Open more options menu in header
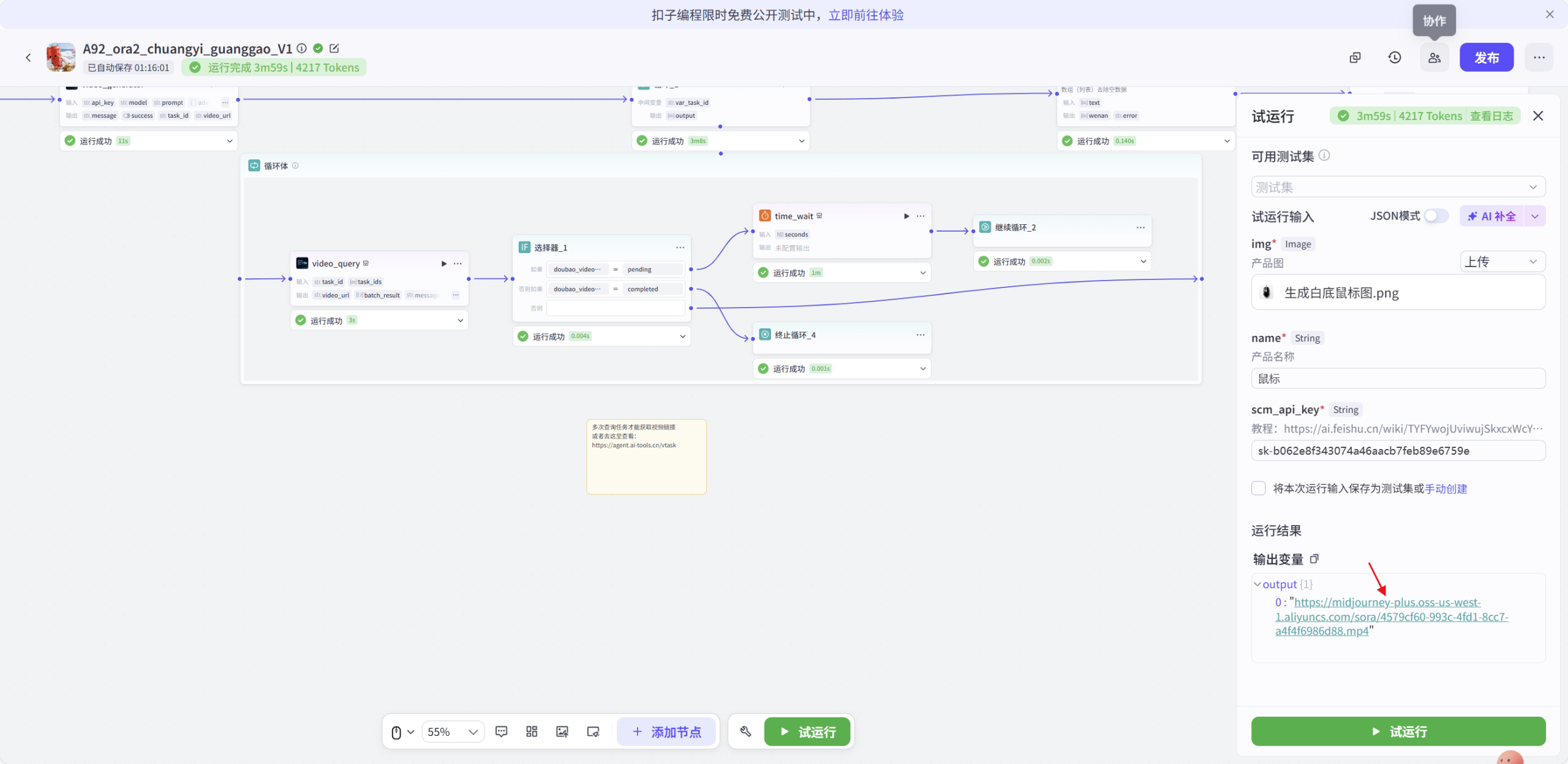The height and width of the screenshot is (764, 1568). coord(1539,58)
